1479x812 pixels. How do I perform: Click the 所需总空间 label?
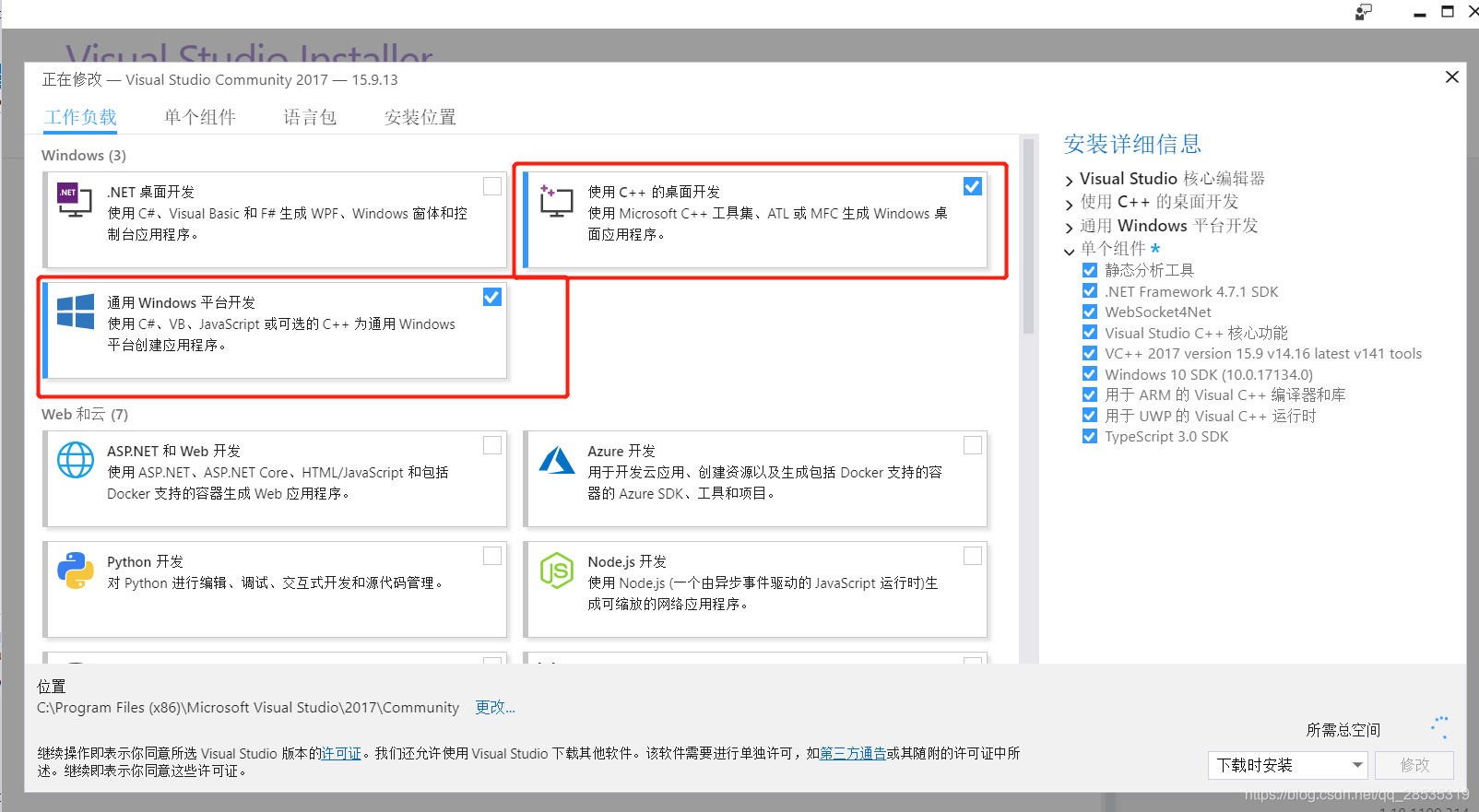1343,730
